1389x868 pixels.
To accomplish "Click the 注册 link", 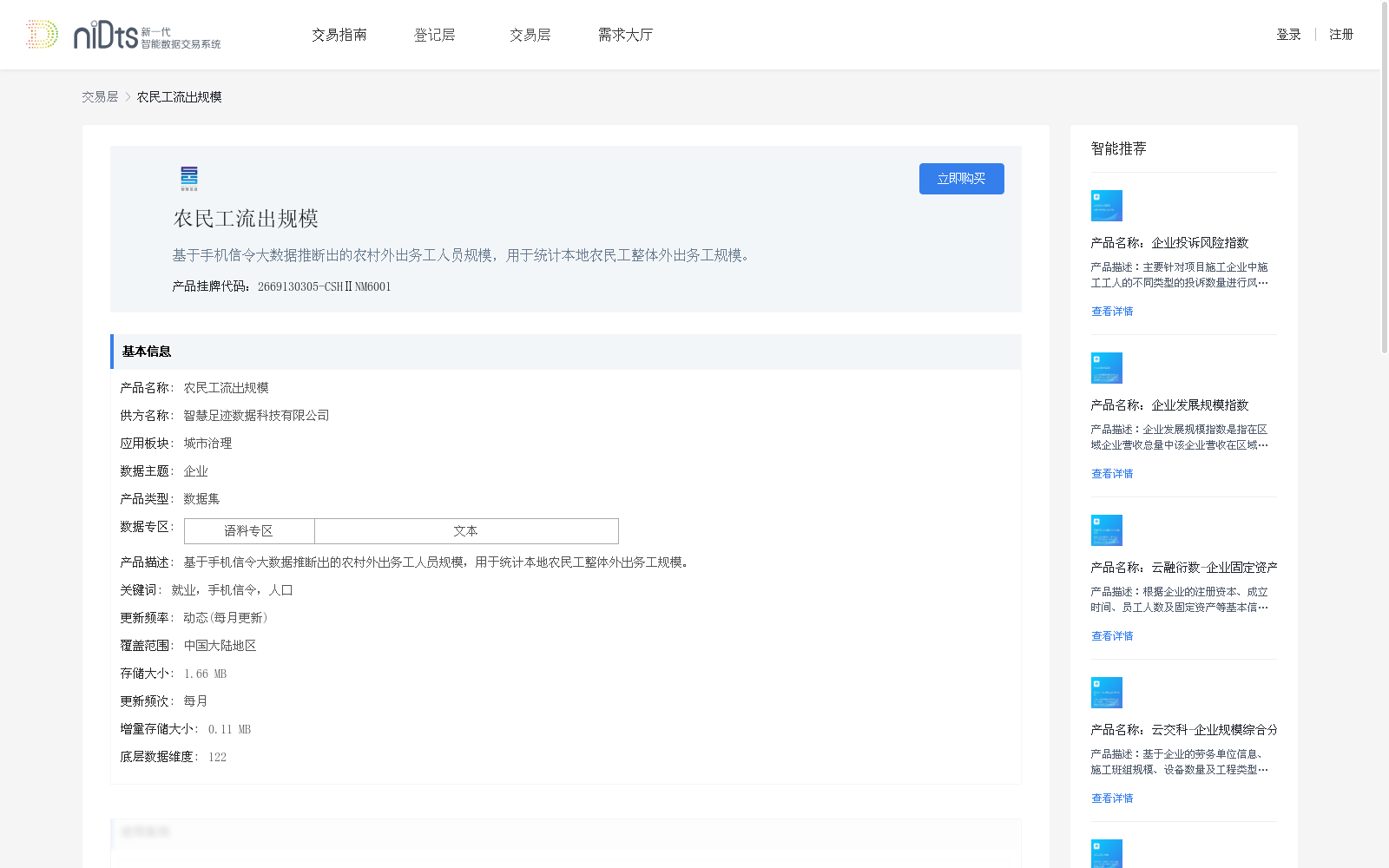I will (1341, 35).
